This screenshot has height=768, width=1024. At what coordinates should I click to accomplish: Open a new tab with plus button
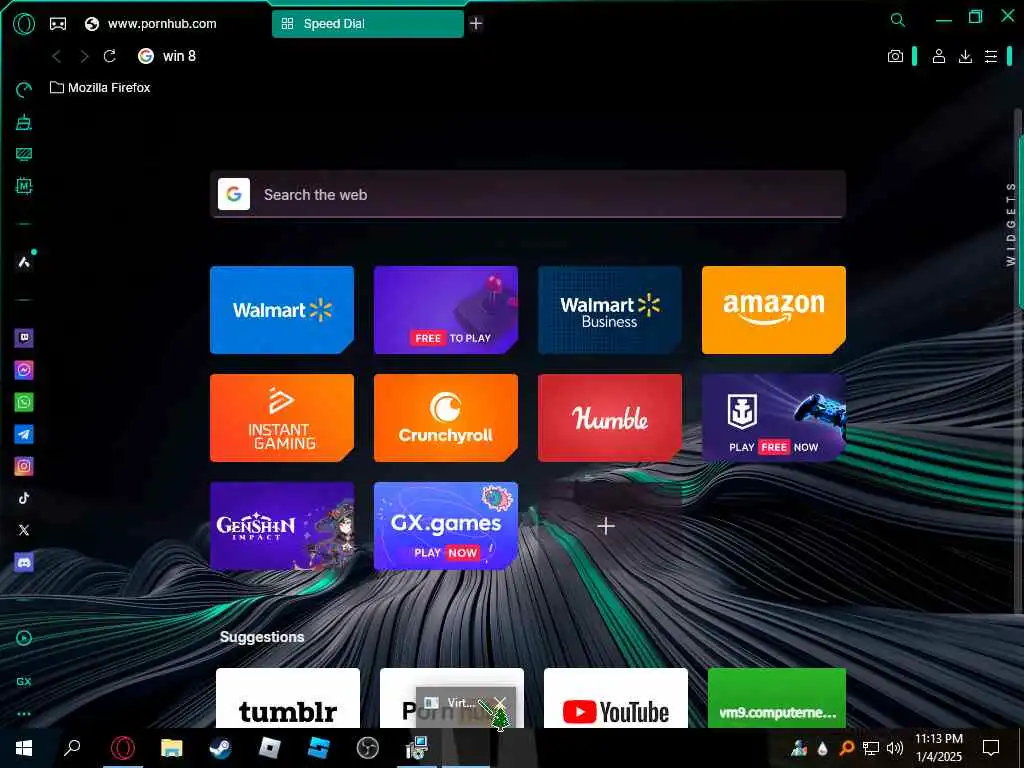(x=476, y=24)
